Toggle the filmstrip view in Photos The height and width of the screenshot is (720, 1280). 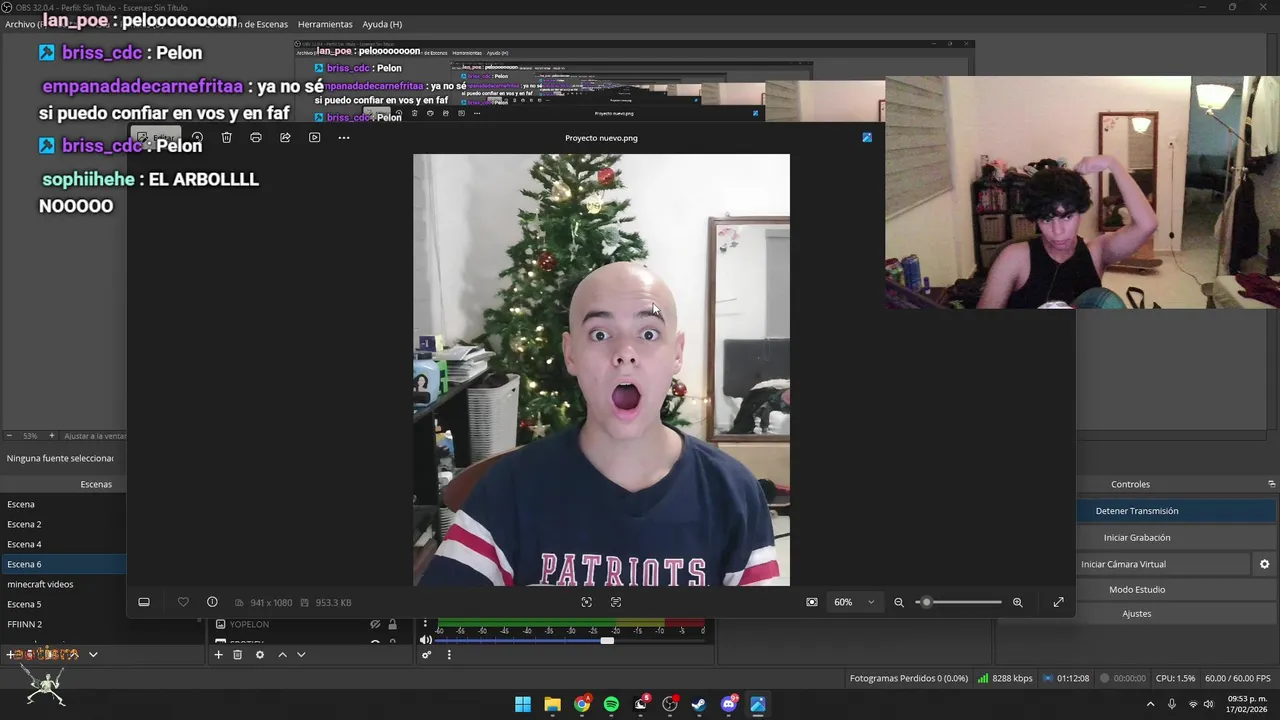(144, 602)
